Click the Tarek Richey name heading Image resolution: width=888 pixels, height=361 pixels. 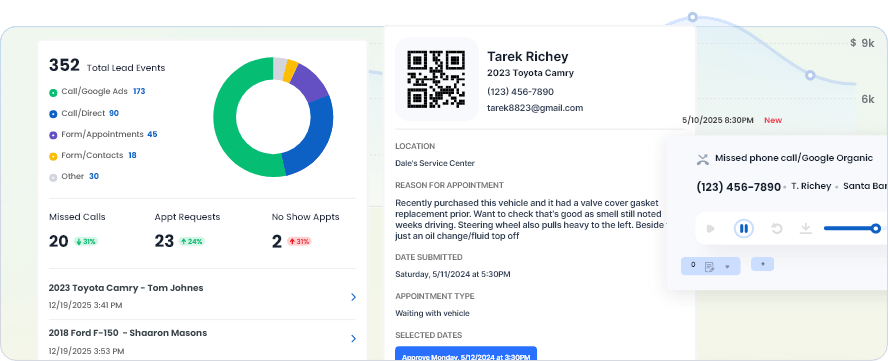click(x=528, y=56)
